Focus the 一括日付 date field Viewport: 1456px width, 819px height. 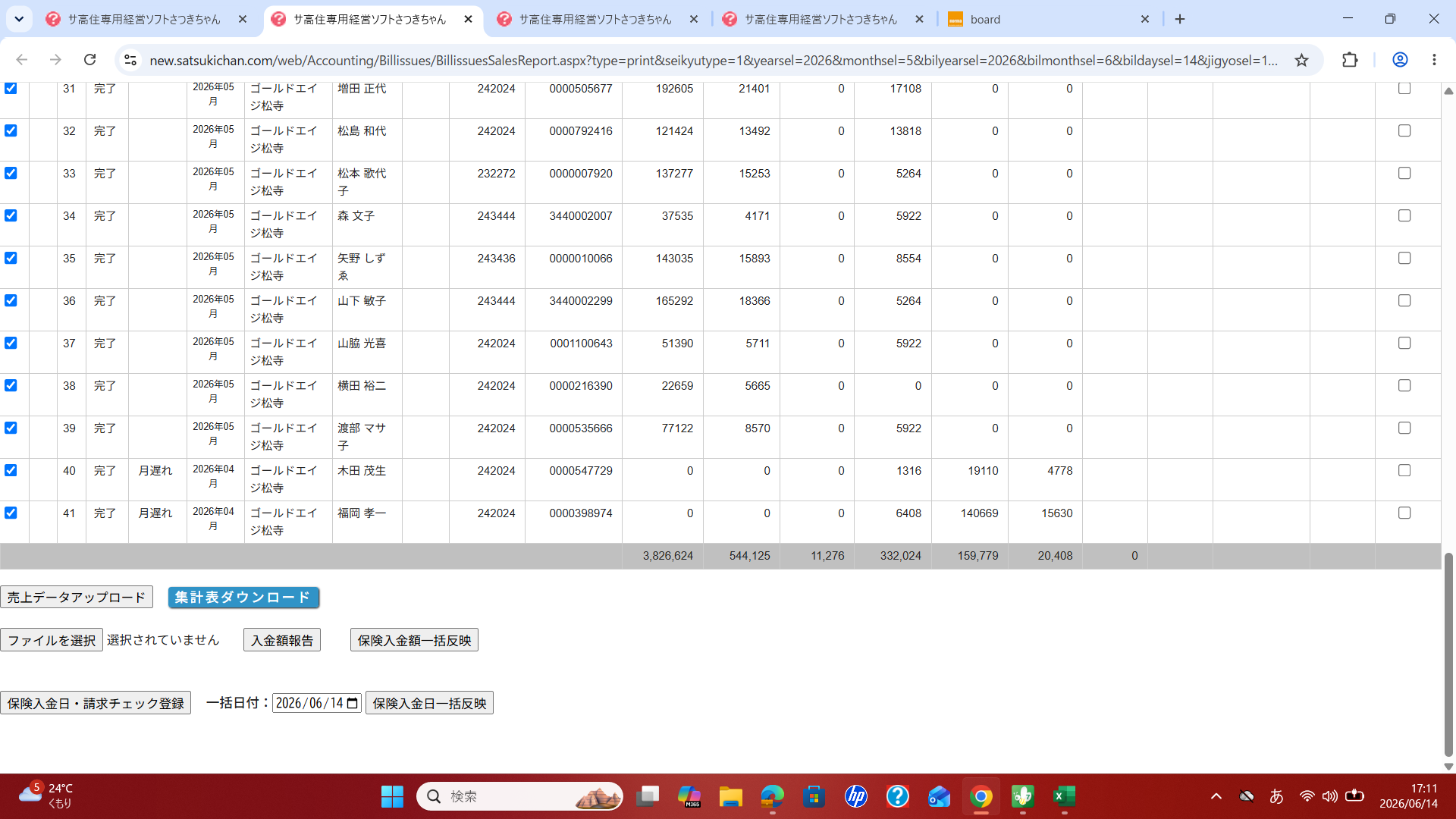(317, 703)
